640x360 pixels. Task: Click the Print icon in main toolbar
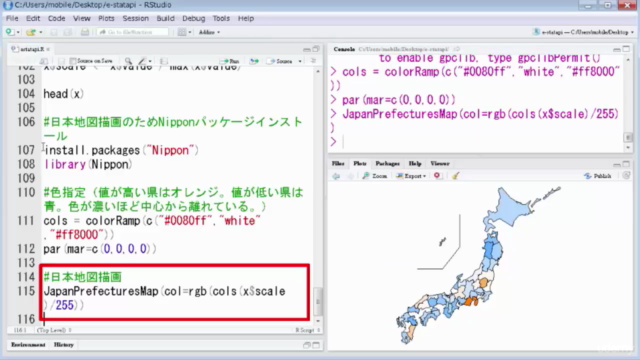(84, 32)
